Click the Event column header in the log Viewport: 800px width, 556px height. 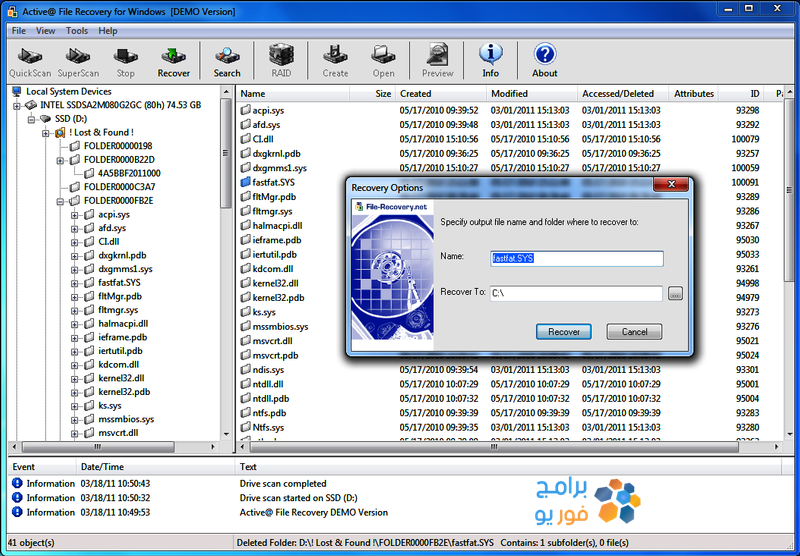pyautogui.click(x=42, y=467)
